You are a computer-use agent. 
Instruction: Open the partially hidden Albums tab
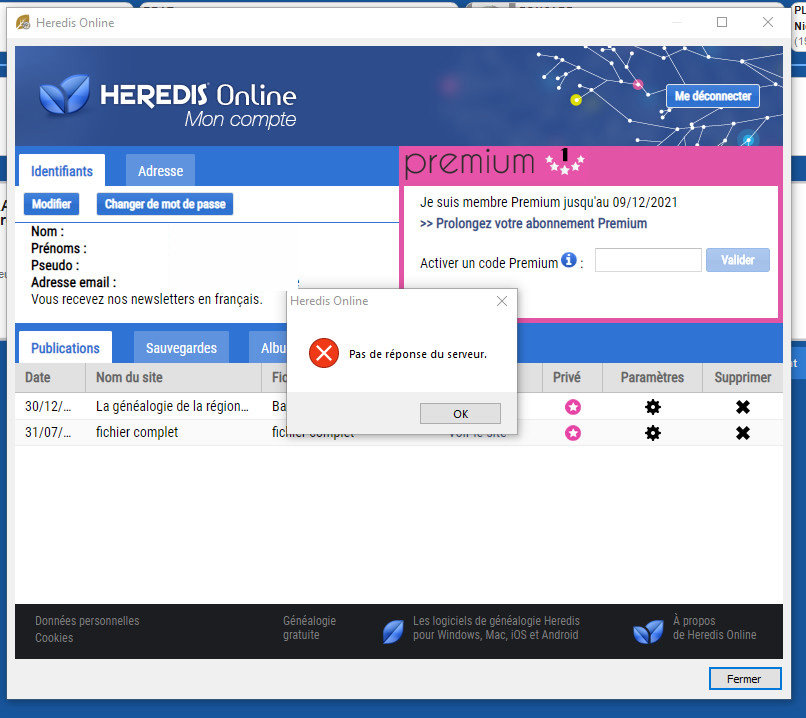tap(268, 348)
